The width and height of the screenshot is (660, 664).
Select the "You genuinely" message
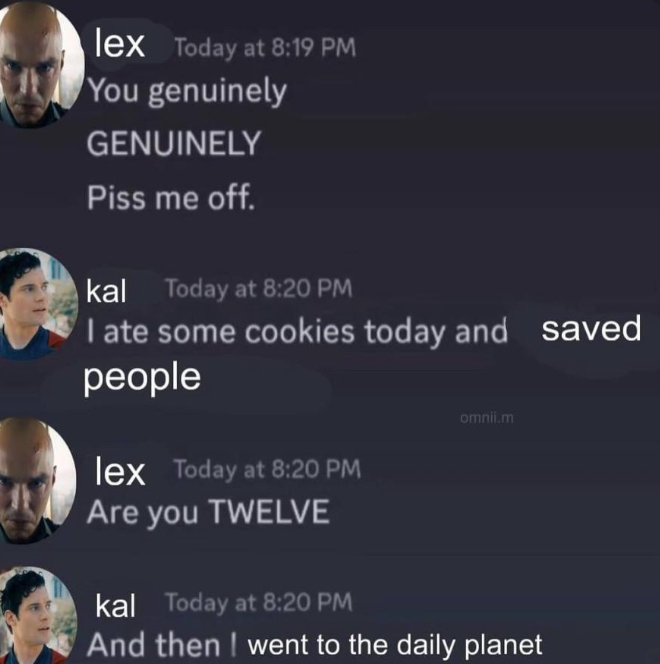(187, 92)
